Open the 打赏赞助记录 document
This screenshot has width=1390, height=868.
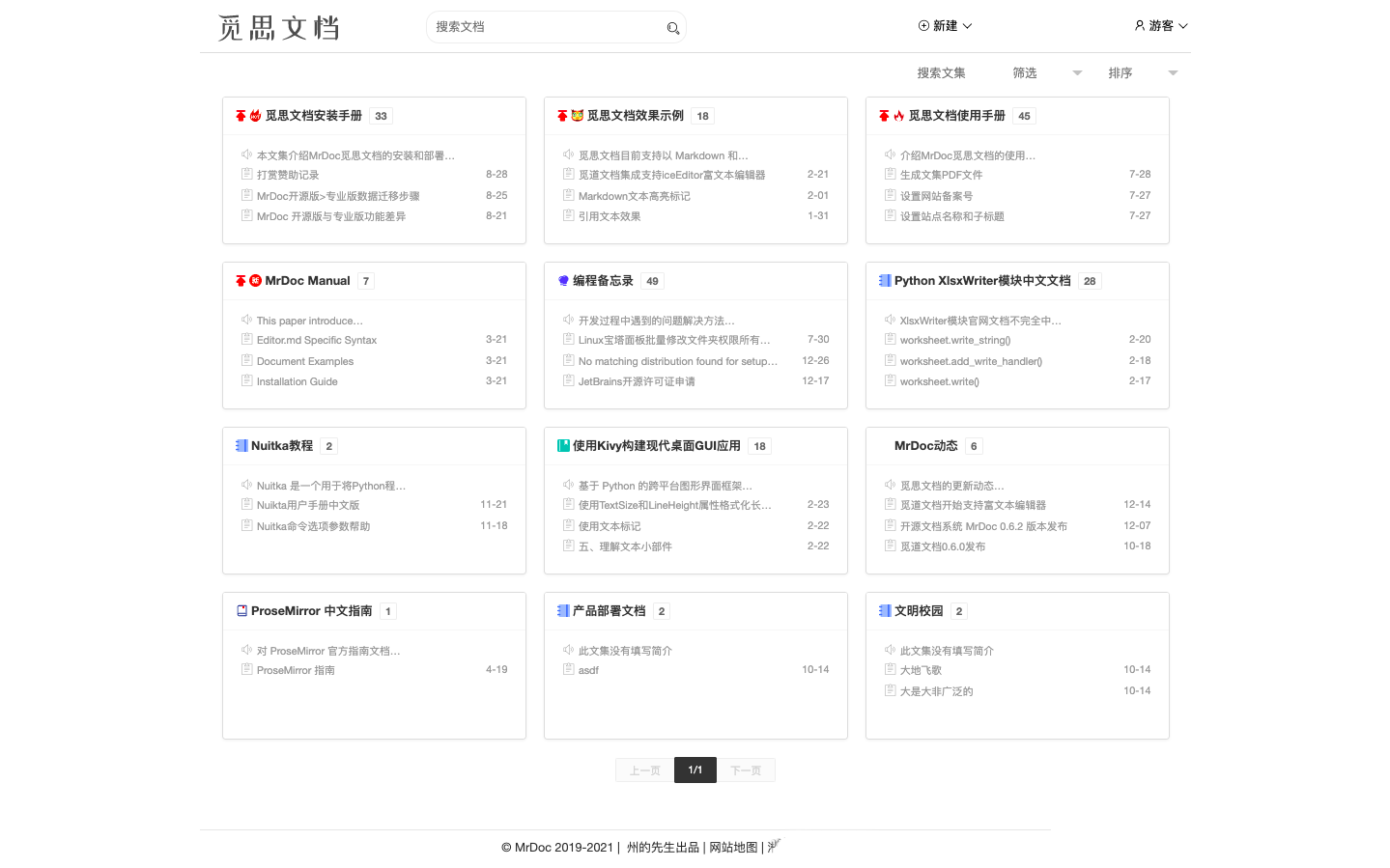(288, 175)
